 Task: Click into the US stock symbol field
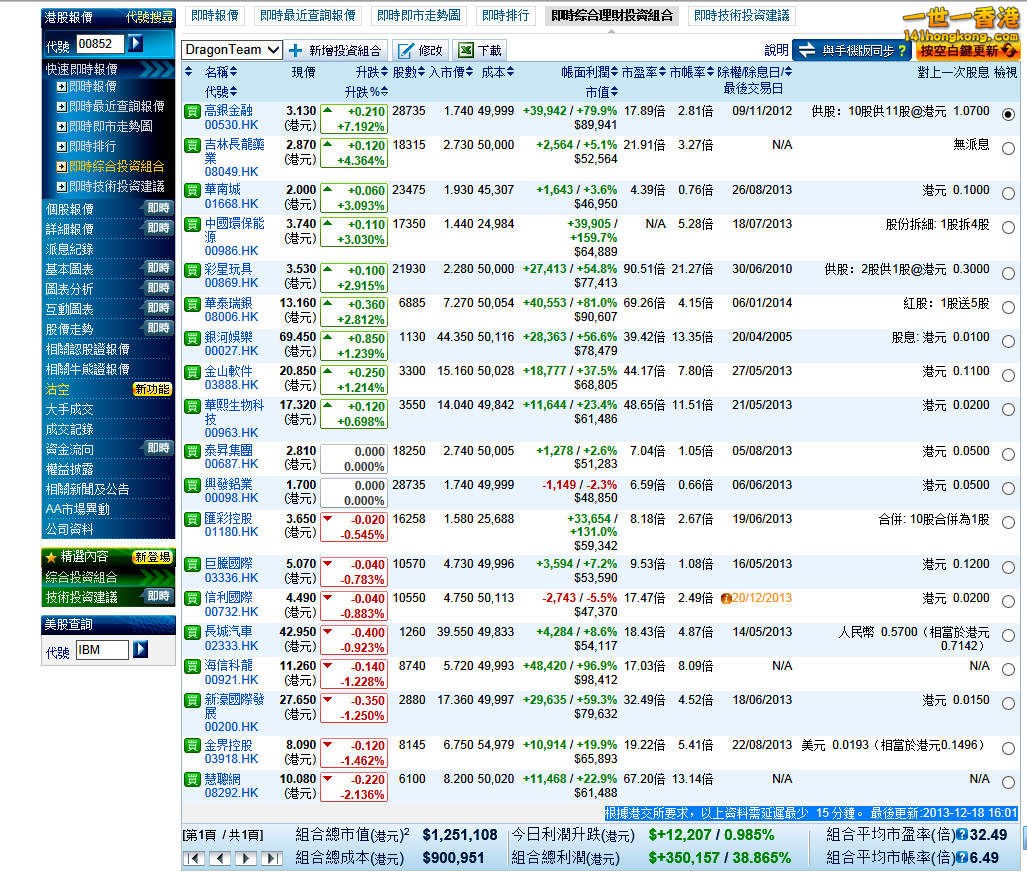coord(102,650)
